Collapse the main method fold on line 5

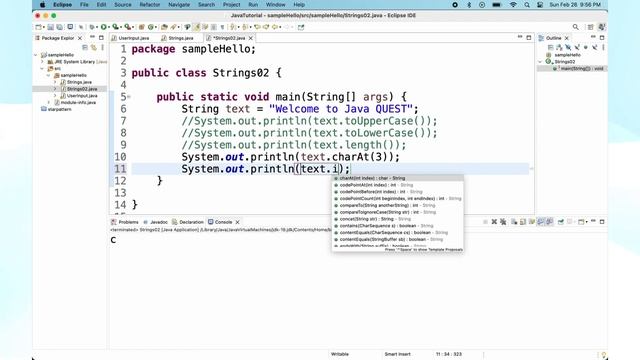[129, 97]
